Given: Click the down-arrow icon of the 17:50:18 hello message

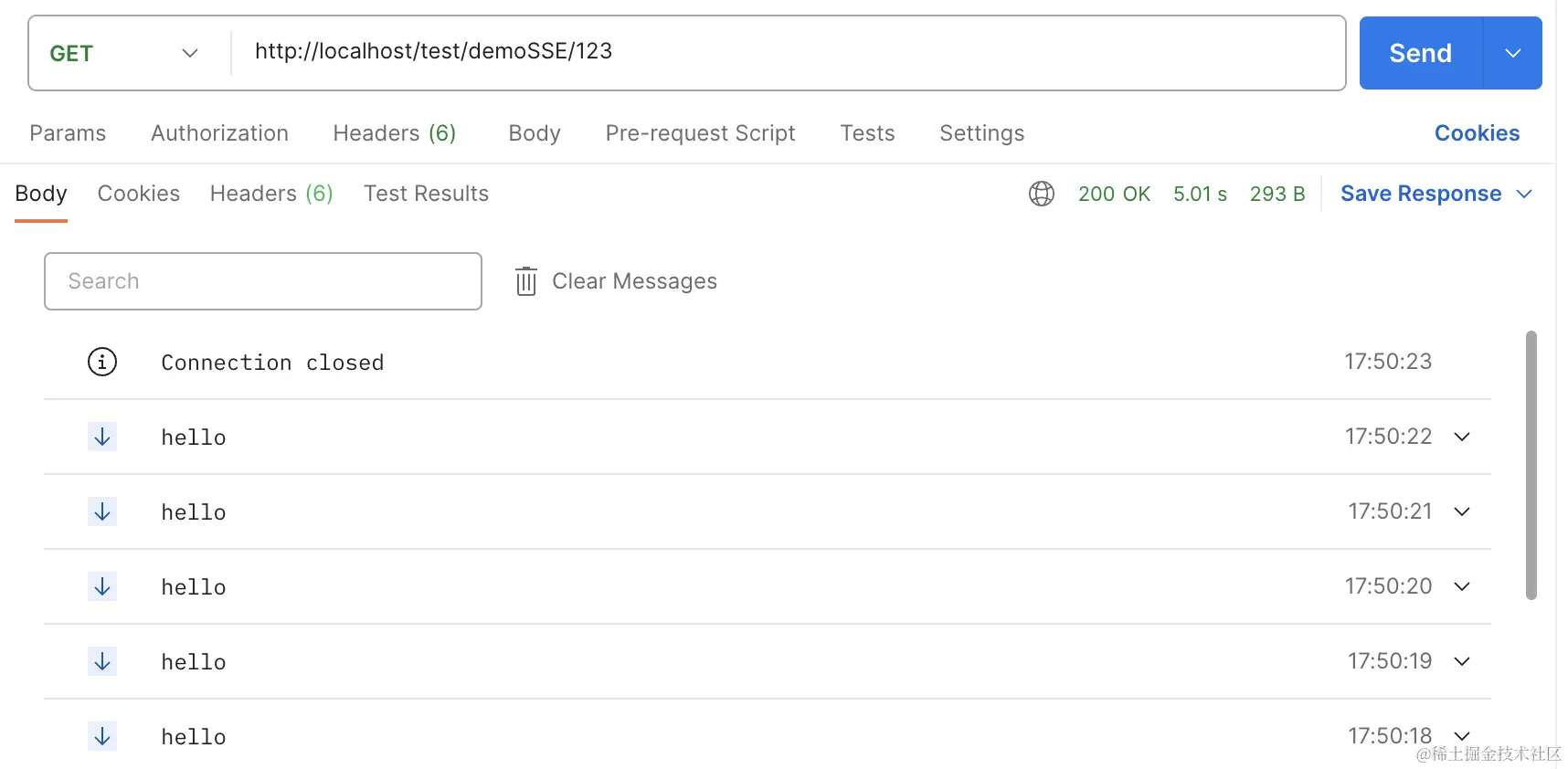Looking at the screenshot, I should tap(102, 736).
